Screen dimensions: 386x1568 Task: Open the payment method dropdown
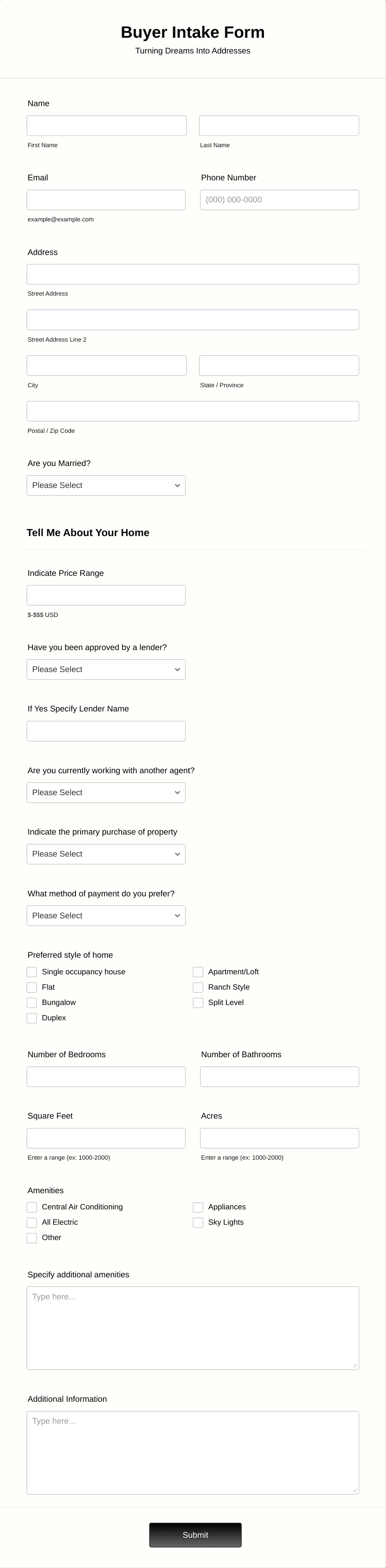pos(105,915)
